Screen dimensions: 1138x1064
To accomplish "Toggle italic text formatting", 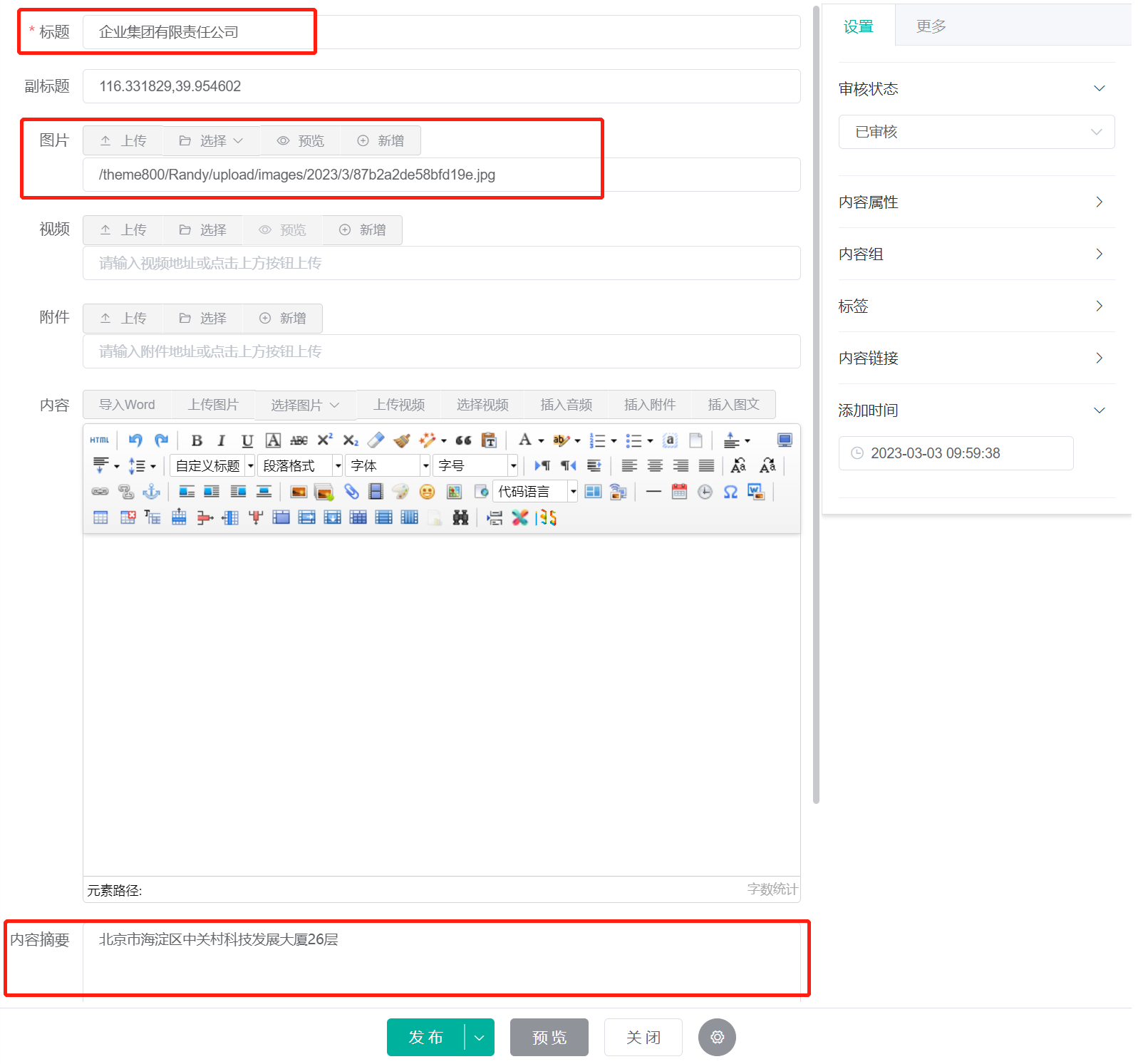I will [x=222, y=440].
